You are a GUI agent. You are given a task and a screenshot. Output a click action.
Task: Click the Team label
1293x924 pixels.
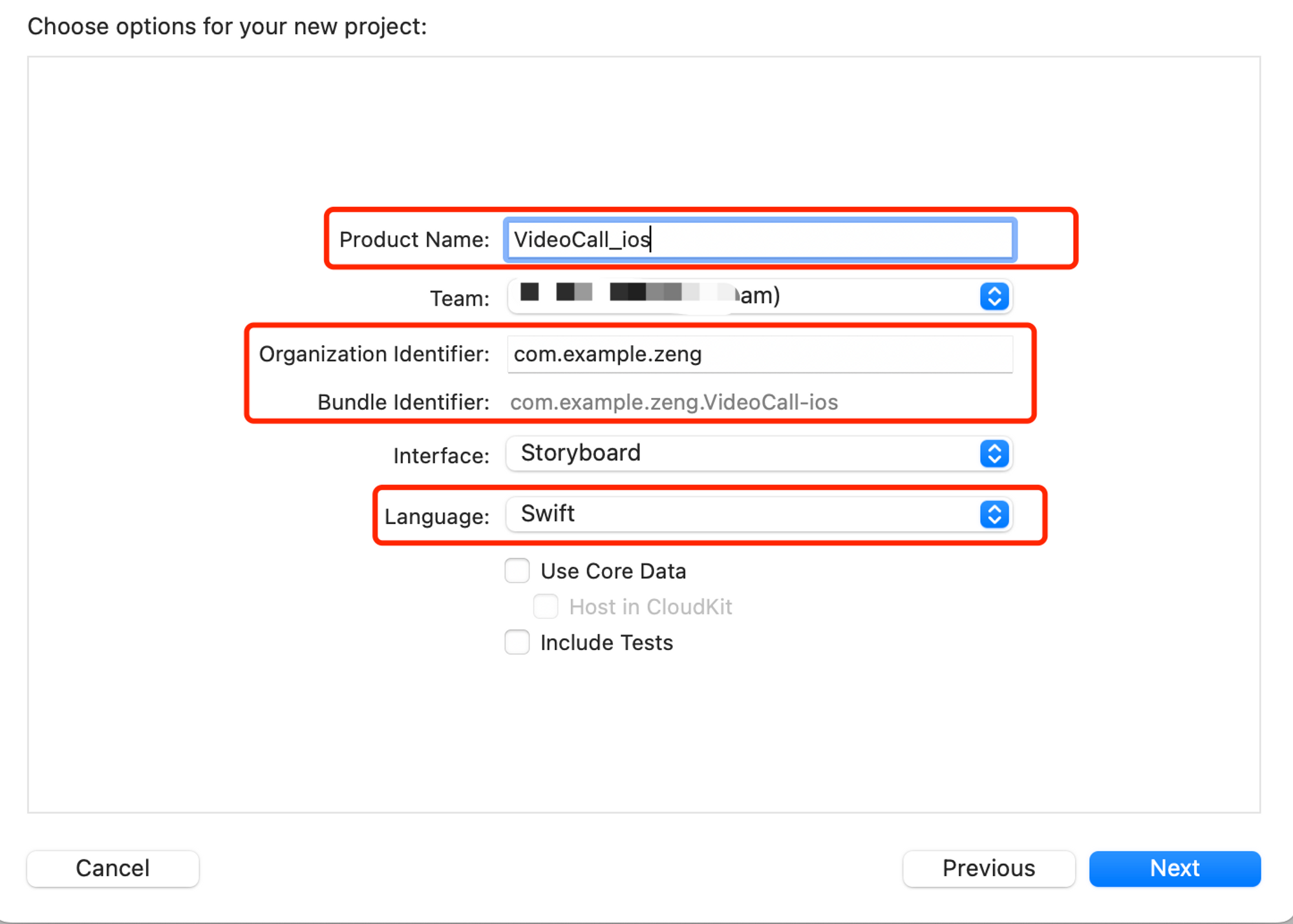click(460, 299)
